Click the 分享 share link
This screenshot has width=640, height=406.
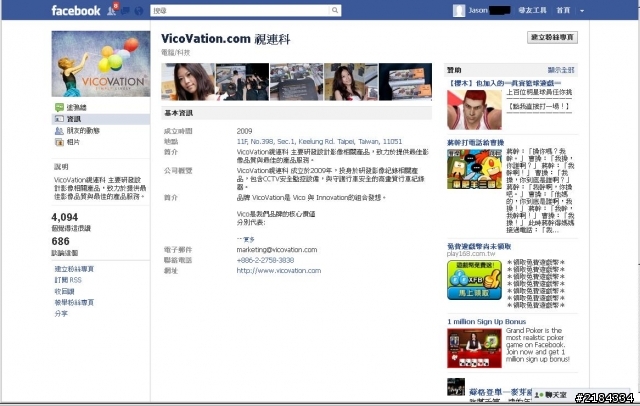point(61,313)
